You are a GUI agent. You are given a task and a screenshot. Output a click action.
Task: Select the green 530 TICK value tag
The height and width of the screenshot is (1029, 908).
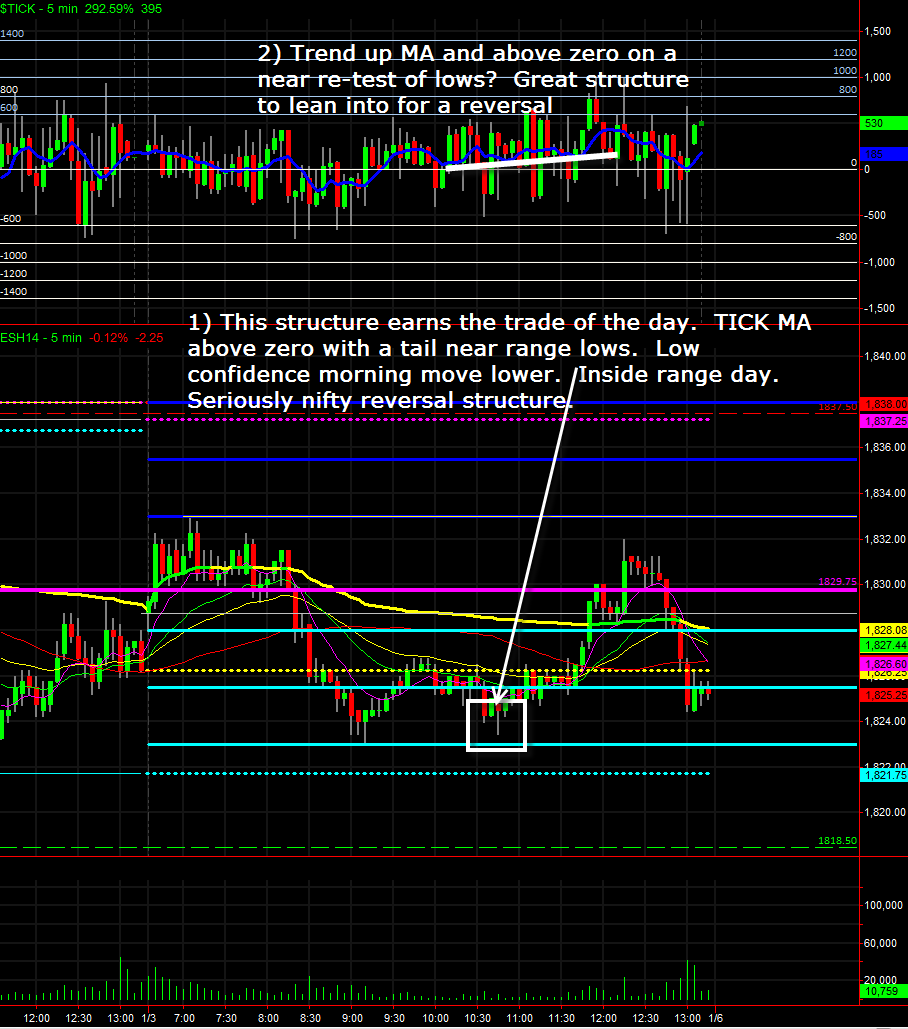click(884, 123)
